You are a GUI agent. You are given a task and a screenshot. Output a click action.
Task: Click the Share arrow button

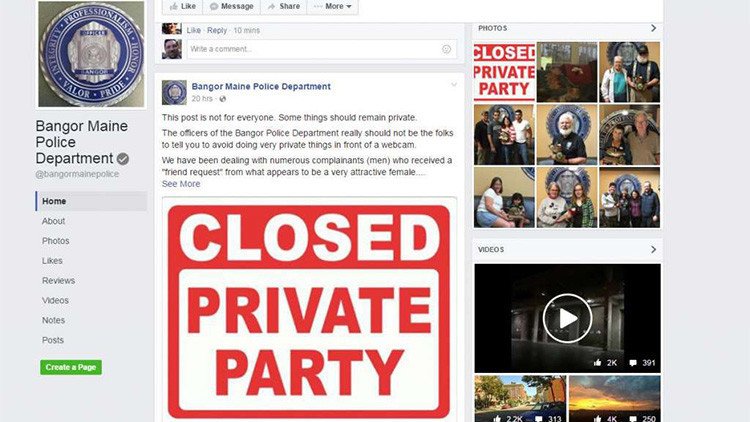284,7
